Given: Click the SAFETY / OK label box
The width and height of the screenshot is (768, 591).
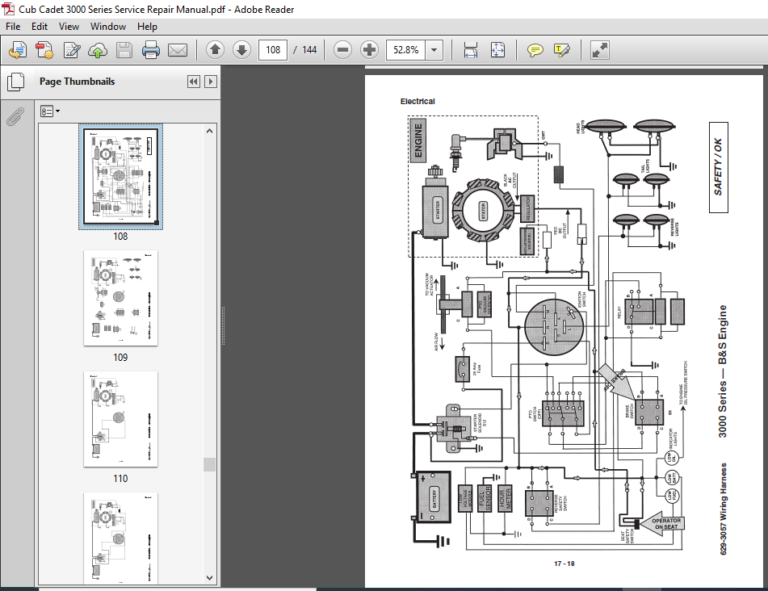Looking at the screenshot, I should click(719, 167).
